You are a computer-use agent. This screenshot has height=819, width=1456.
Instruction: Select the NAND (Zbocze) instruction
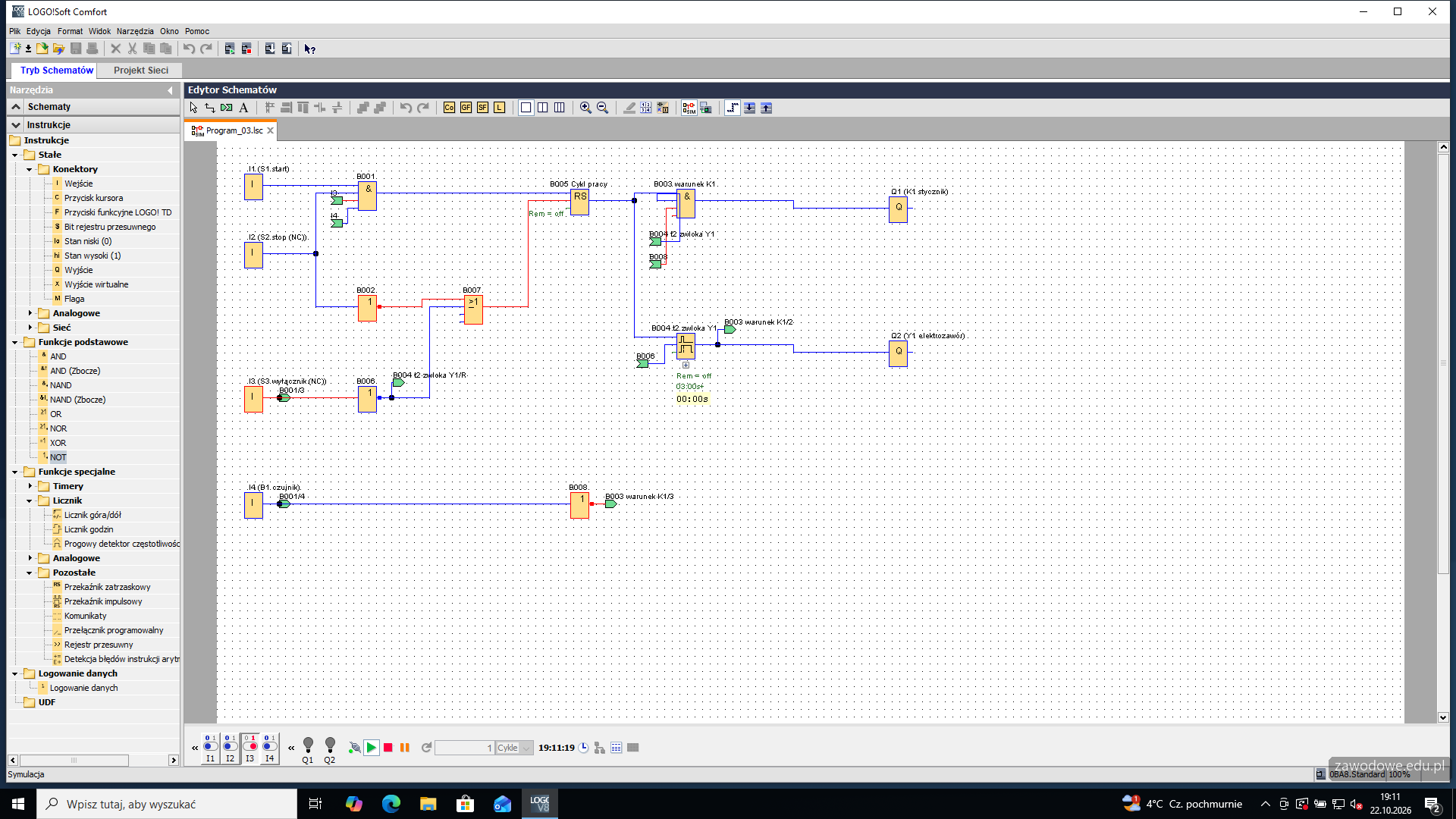(x=77, y=400)
